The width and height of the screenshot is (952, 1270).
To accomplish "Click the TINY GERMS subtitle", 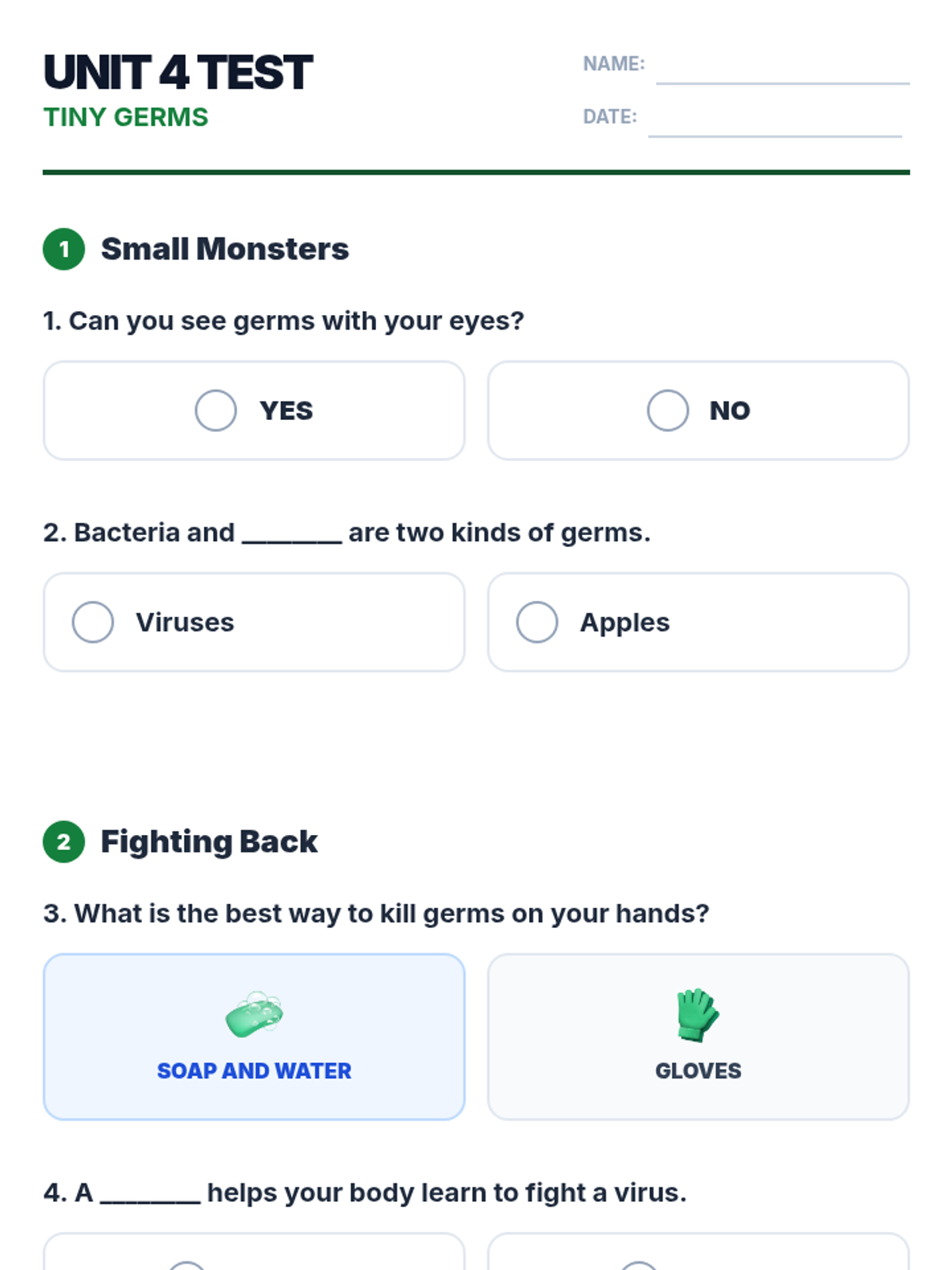I will (x=126, y=117).
